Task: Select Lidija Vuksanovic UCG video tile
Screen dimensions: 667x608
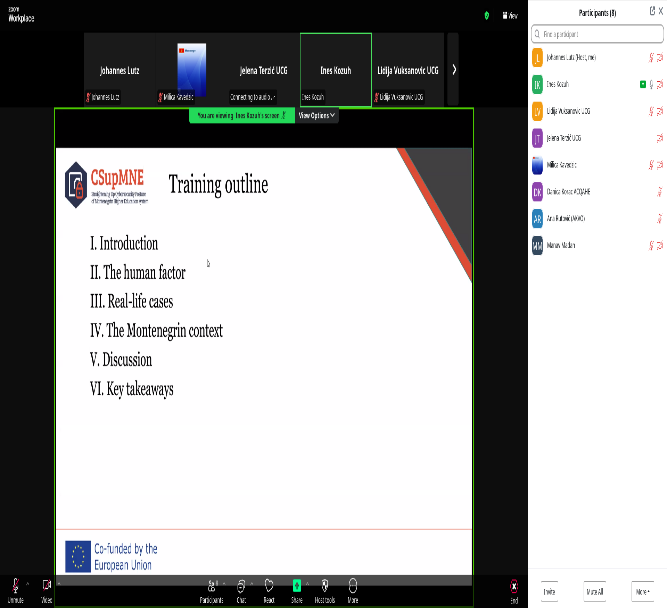Action: click(408, 70)
